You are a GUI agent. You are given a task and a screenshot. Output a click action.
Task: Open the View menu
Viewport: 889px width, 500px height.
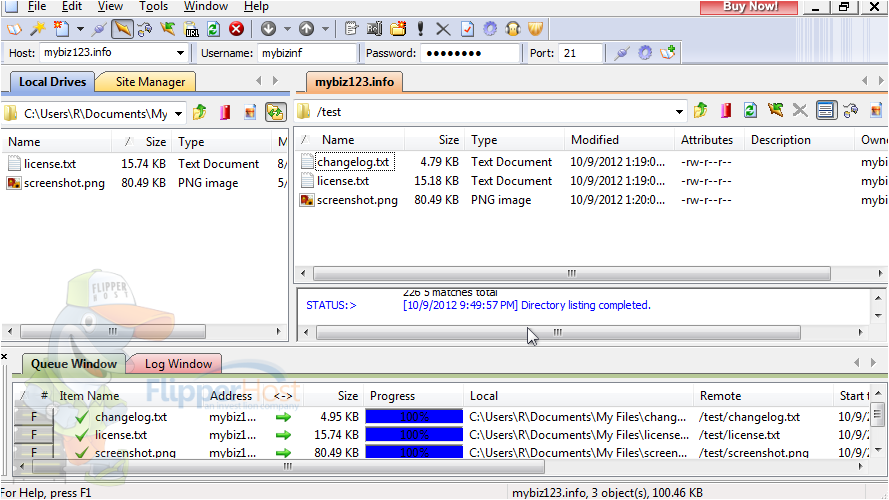pyautogui.click(x=110, y=6)
